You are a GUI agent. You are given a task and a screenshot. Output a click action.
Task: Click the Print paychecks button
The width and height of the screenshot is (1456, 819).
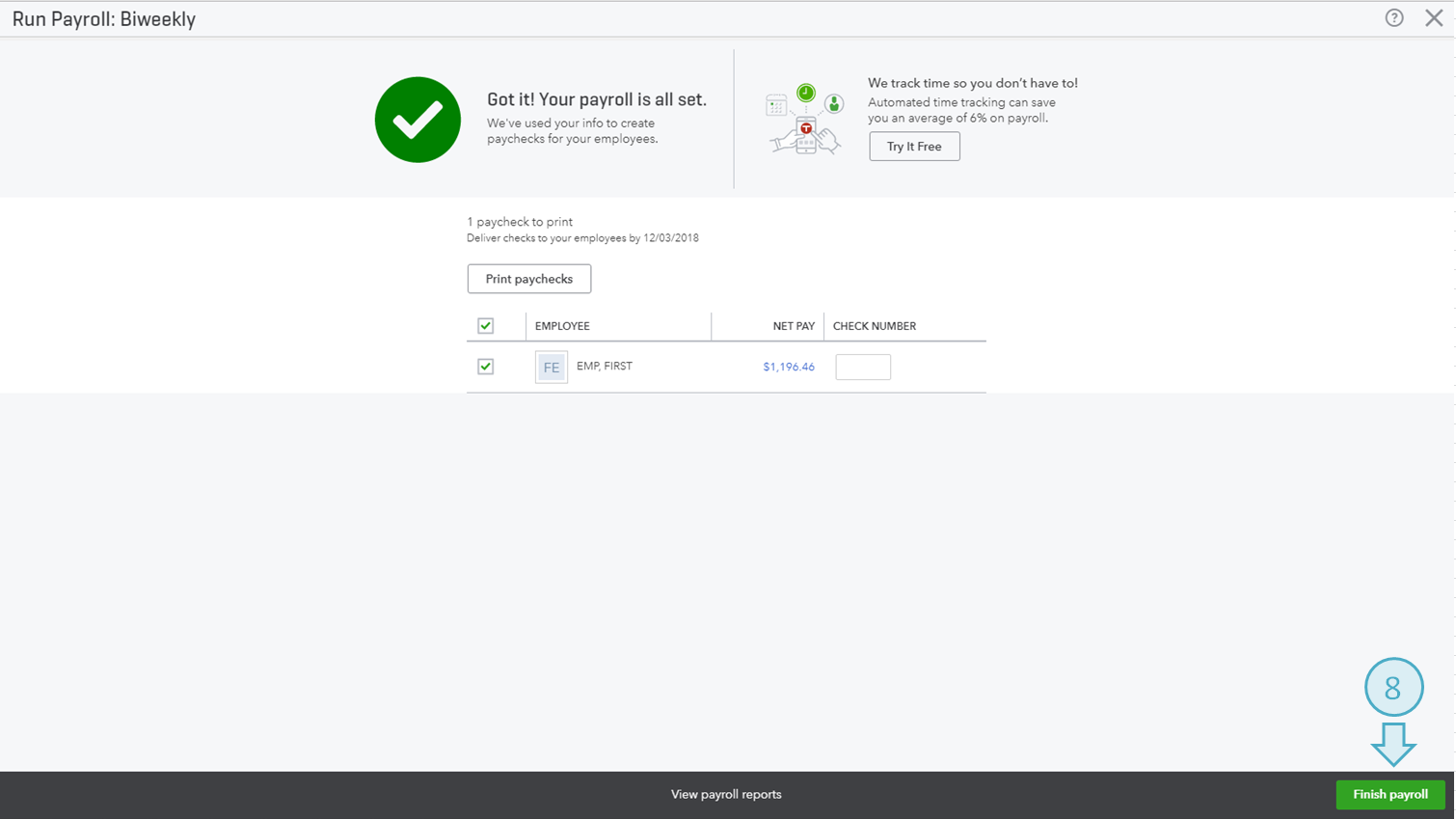[x=529, y=279]
